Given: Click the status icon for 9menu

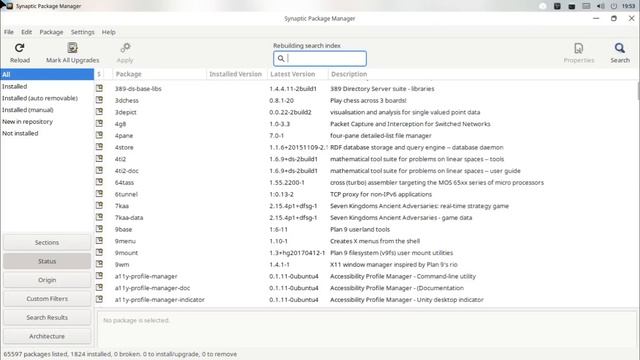Looking at the screenshot, I should [x=99, y=240].
